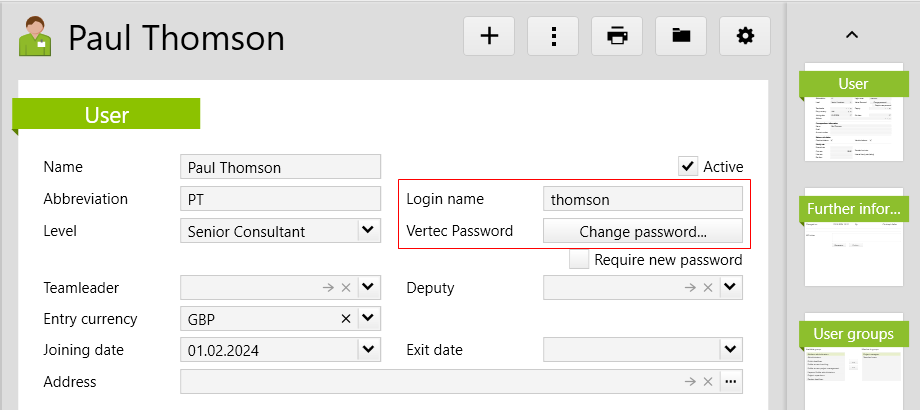
Task: Expand the Deputy dropdown arrow
Action: tap(731, 288)
